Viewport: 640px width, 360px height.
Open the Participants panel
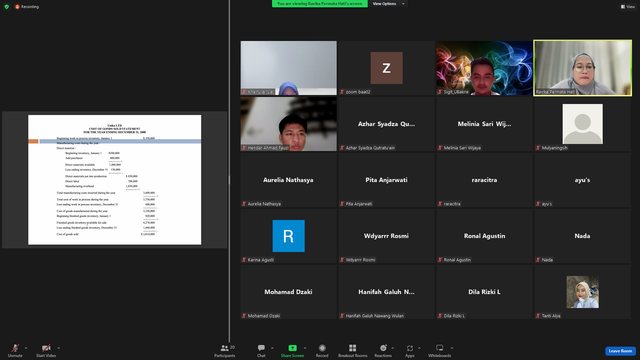[225, 351]
